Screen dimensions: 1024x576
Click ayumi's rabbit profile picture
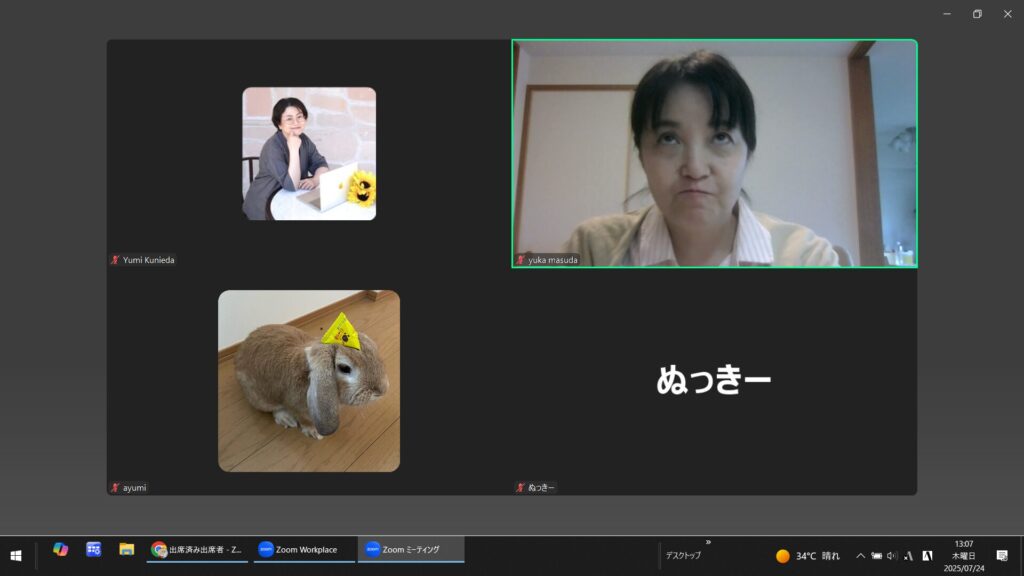pyautogui.click(x=309, y=380)
